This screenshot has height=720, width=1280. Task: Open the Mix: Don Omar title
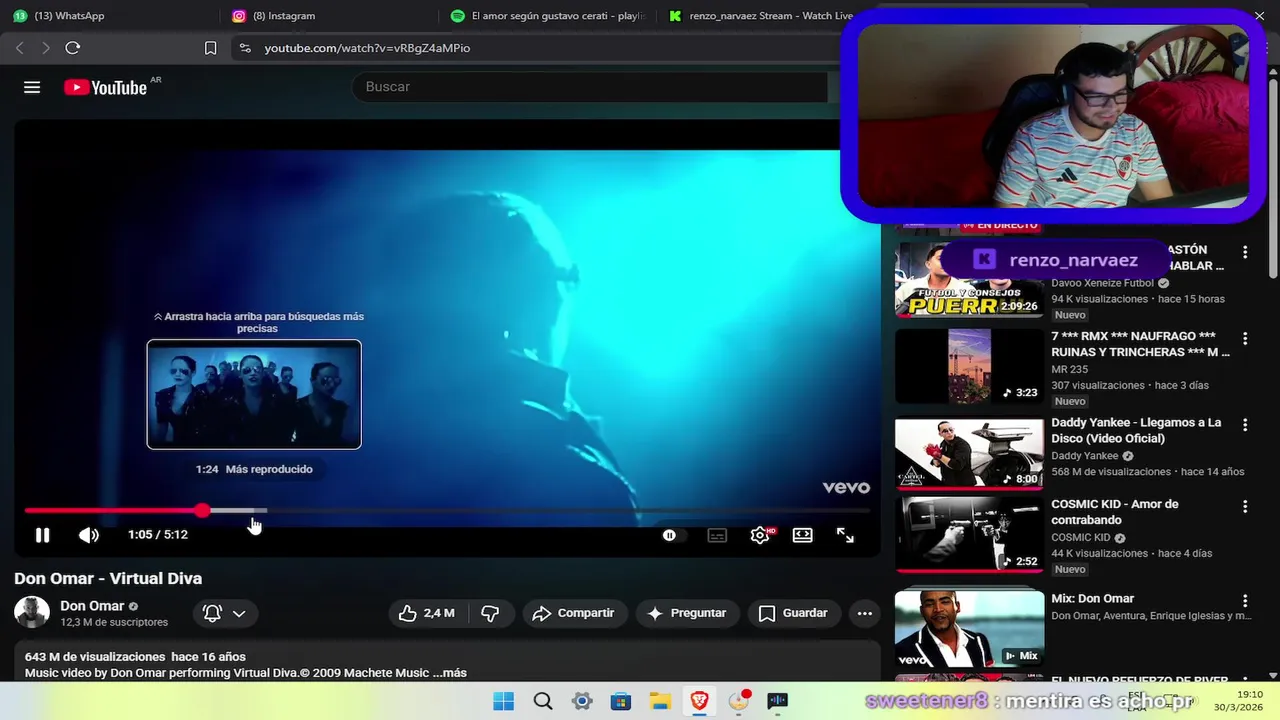pyautogui.click(x=1093, y=599)
